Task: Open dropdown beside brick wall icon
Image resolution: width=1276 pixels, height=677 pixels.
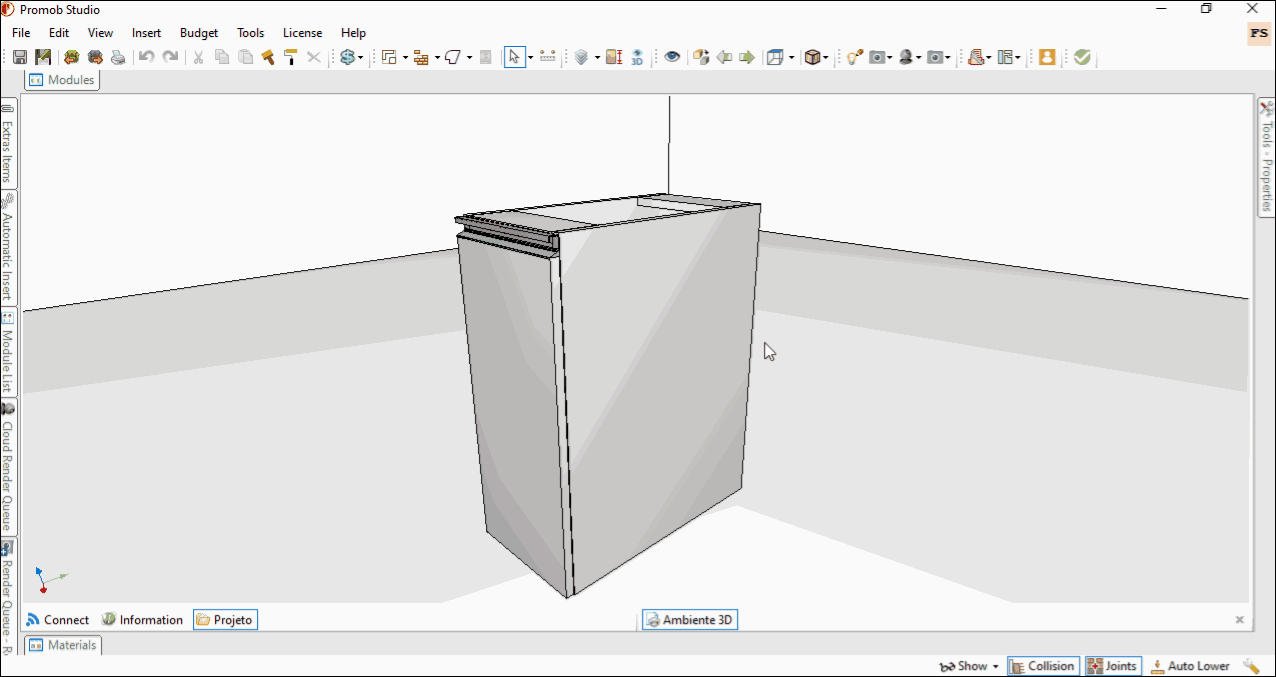Action: (437, 58)
